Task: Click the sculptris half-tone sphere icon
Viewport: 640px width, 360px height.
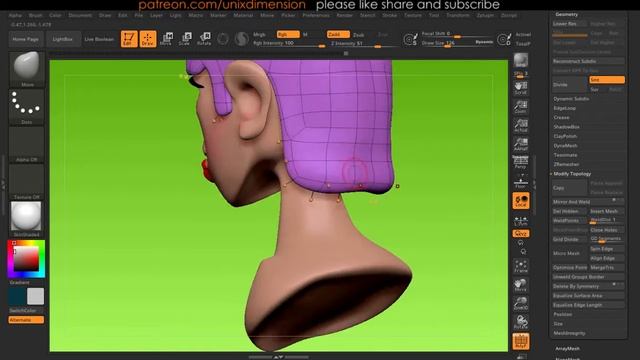Action: [x=242, y=39]
